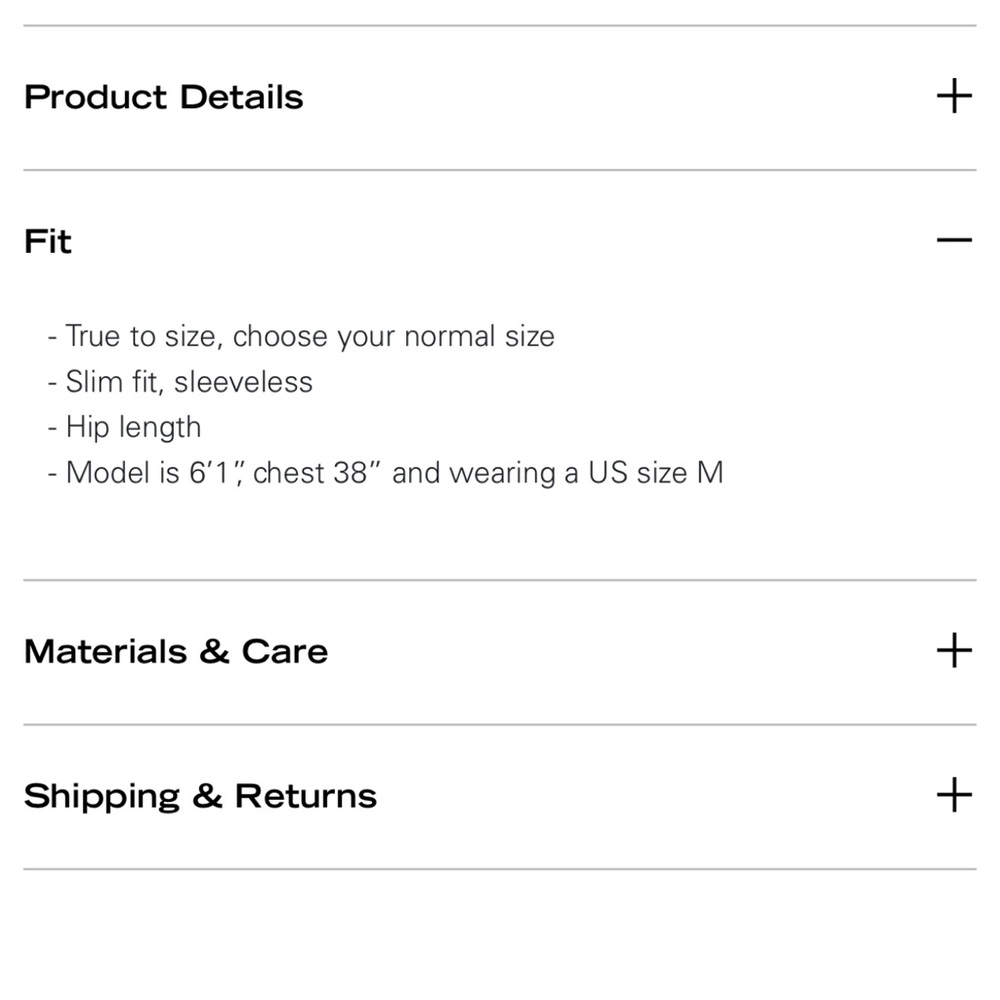Open the Materials & Care heading
The image size is (1000, 1000).
[x=176, y=651]
